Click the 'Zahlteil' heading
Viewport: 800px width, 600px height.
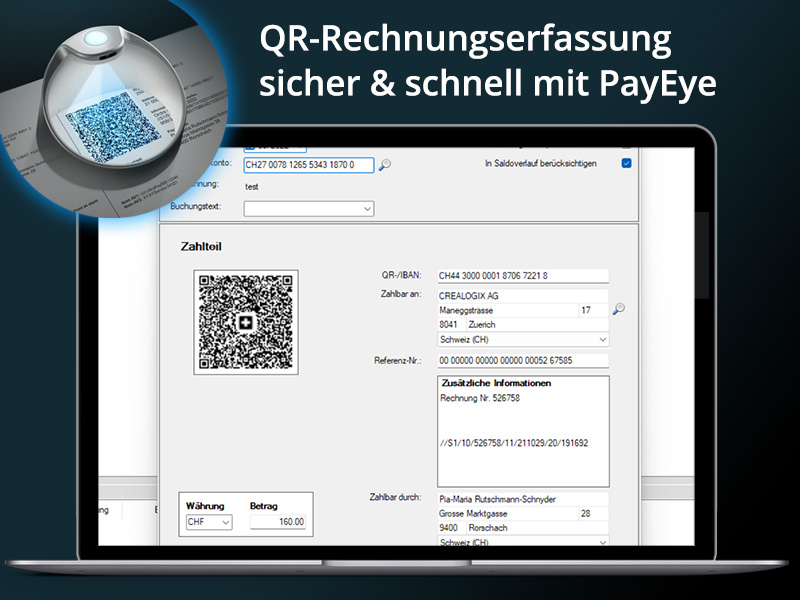coord(201,246)
